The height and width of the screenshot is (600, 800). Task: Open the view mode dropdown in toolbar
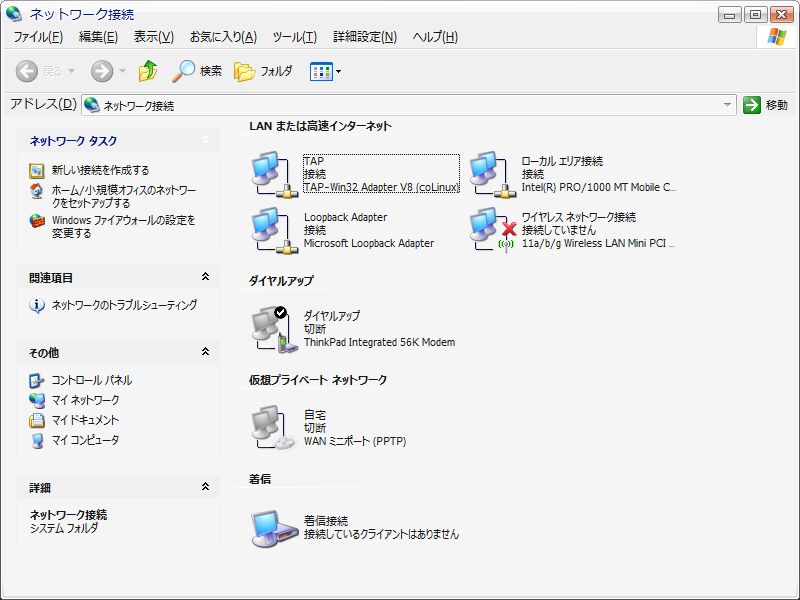(326, 71)
